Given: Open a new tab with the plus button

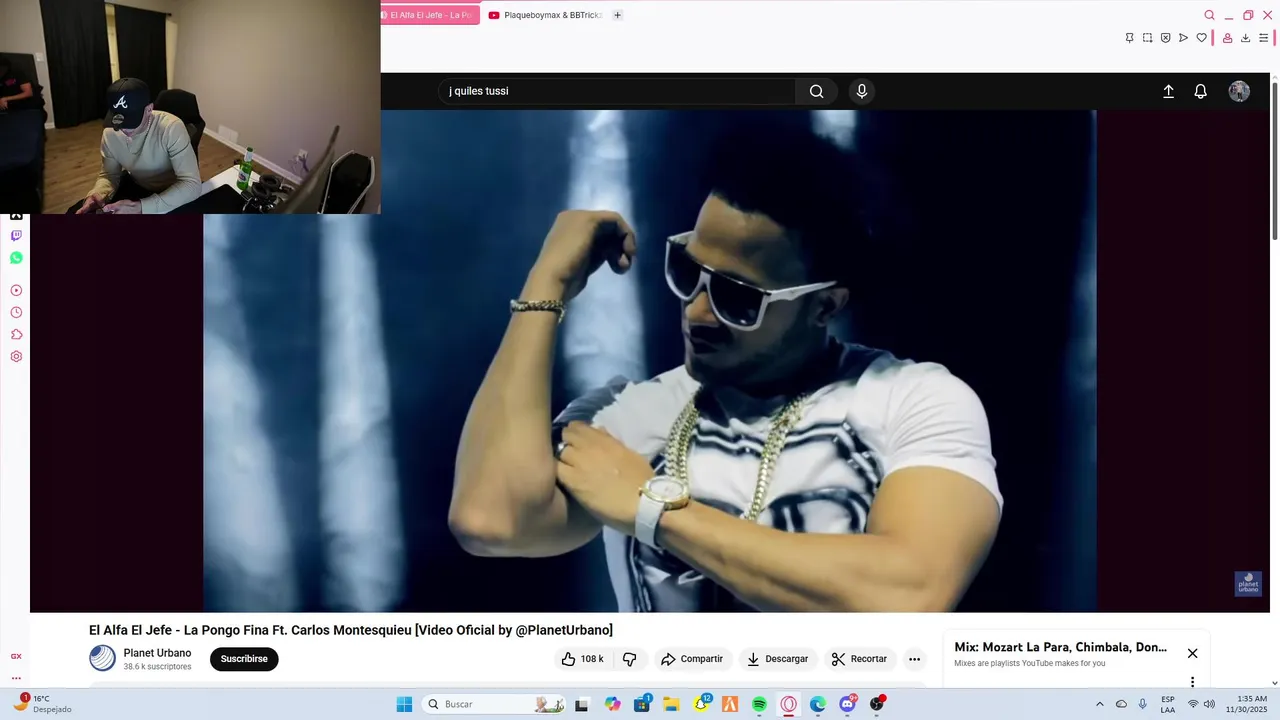Looking at the screenshot, I should coord(617,15).
